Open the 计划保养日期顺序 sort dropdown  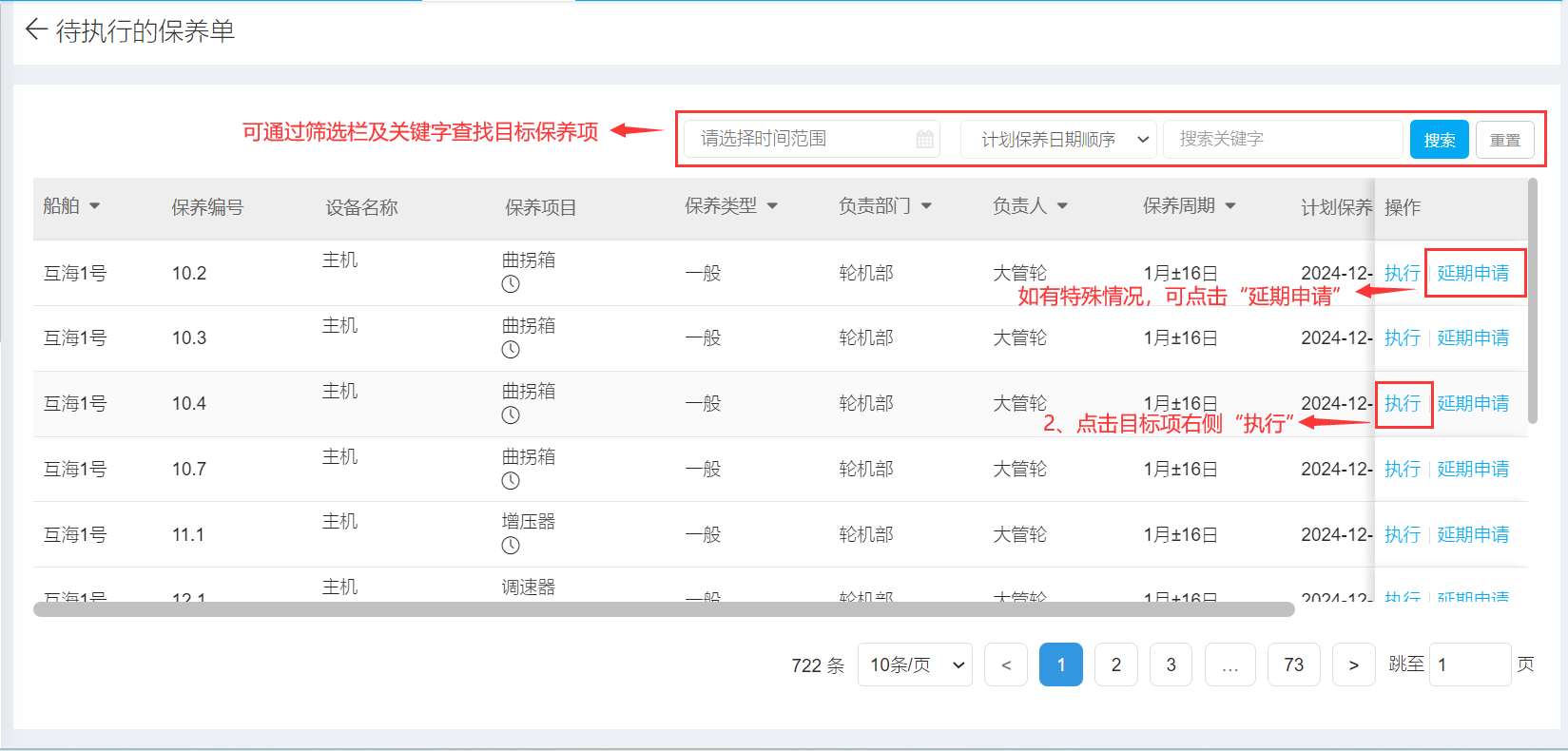(x=1058, y=140)
